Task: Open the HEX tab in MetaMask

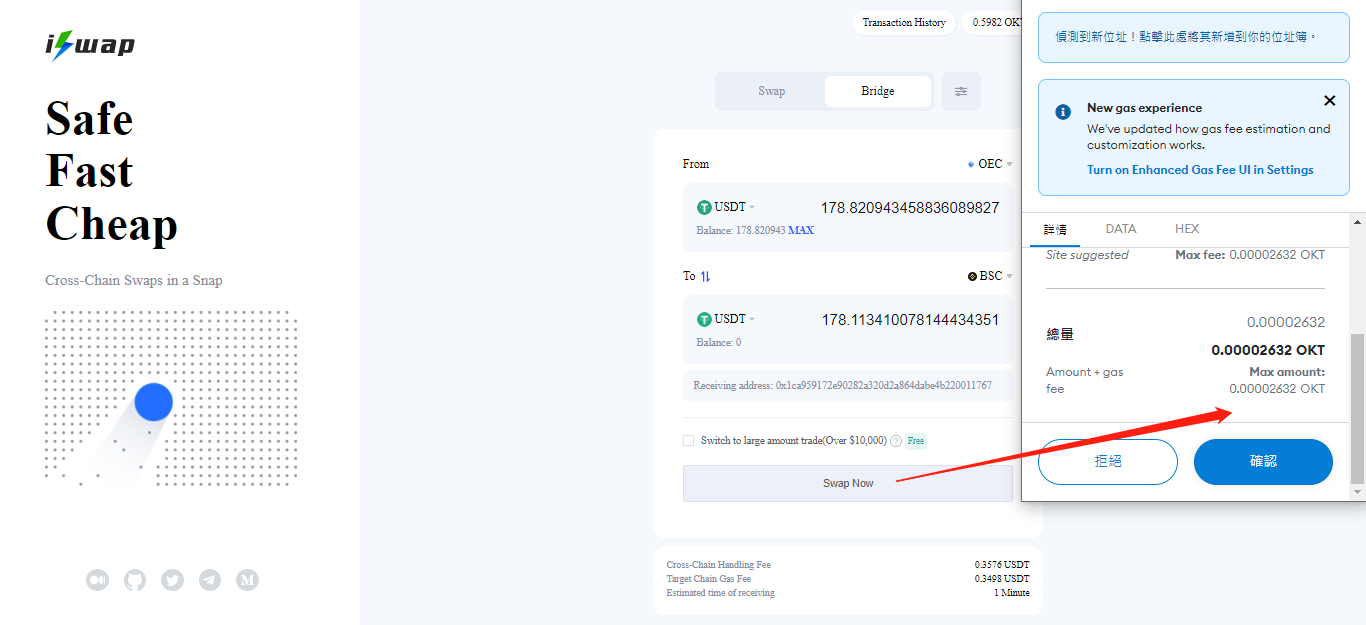Action: (1187, 229)
